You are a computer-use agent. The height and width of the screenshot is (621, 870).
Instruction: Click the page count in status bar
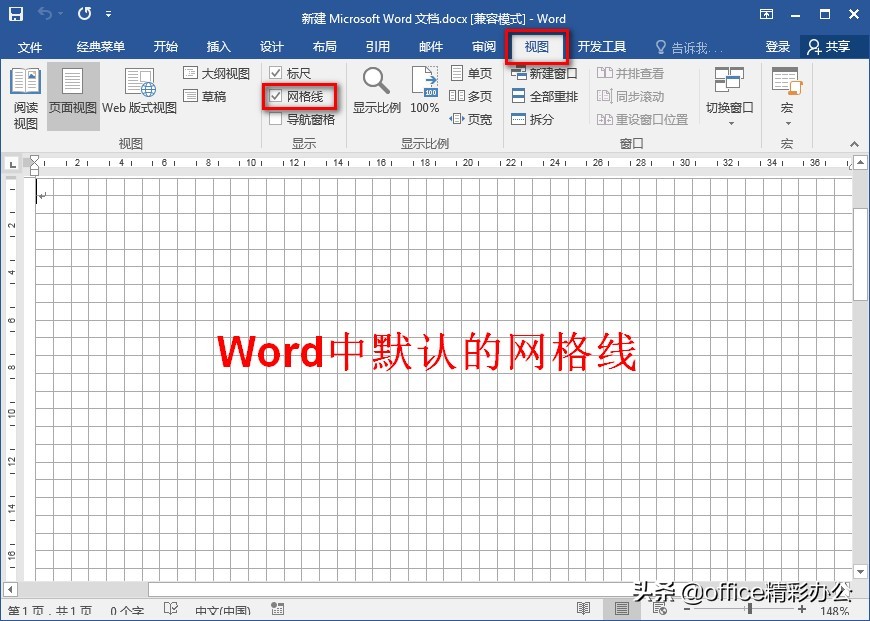coord(50,612)
